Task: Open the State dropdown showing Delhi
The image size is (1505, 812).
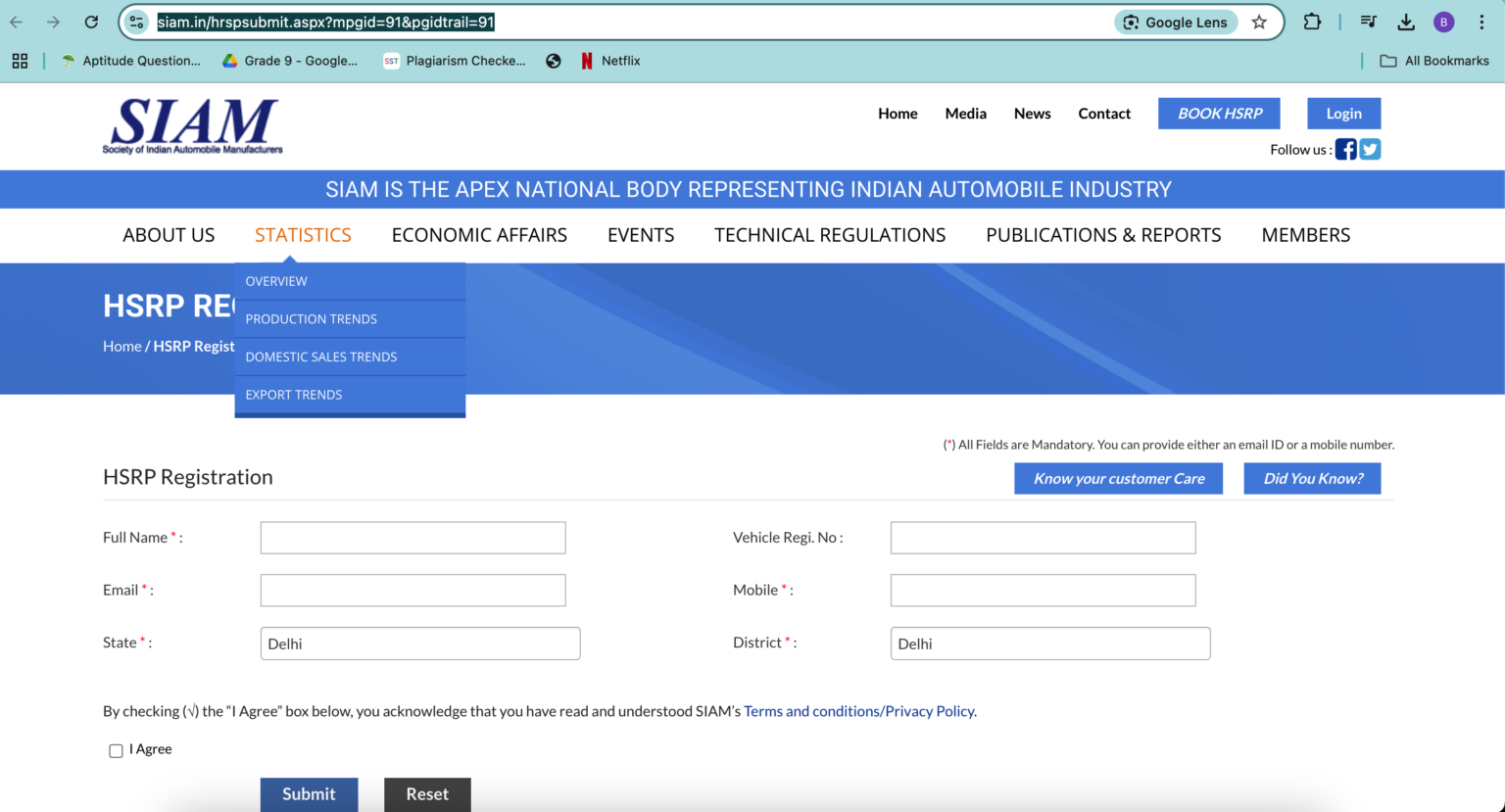Action: pos(419,643)
